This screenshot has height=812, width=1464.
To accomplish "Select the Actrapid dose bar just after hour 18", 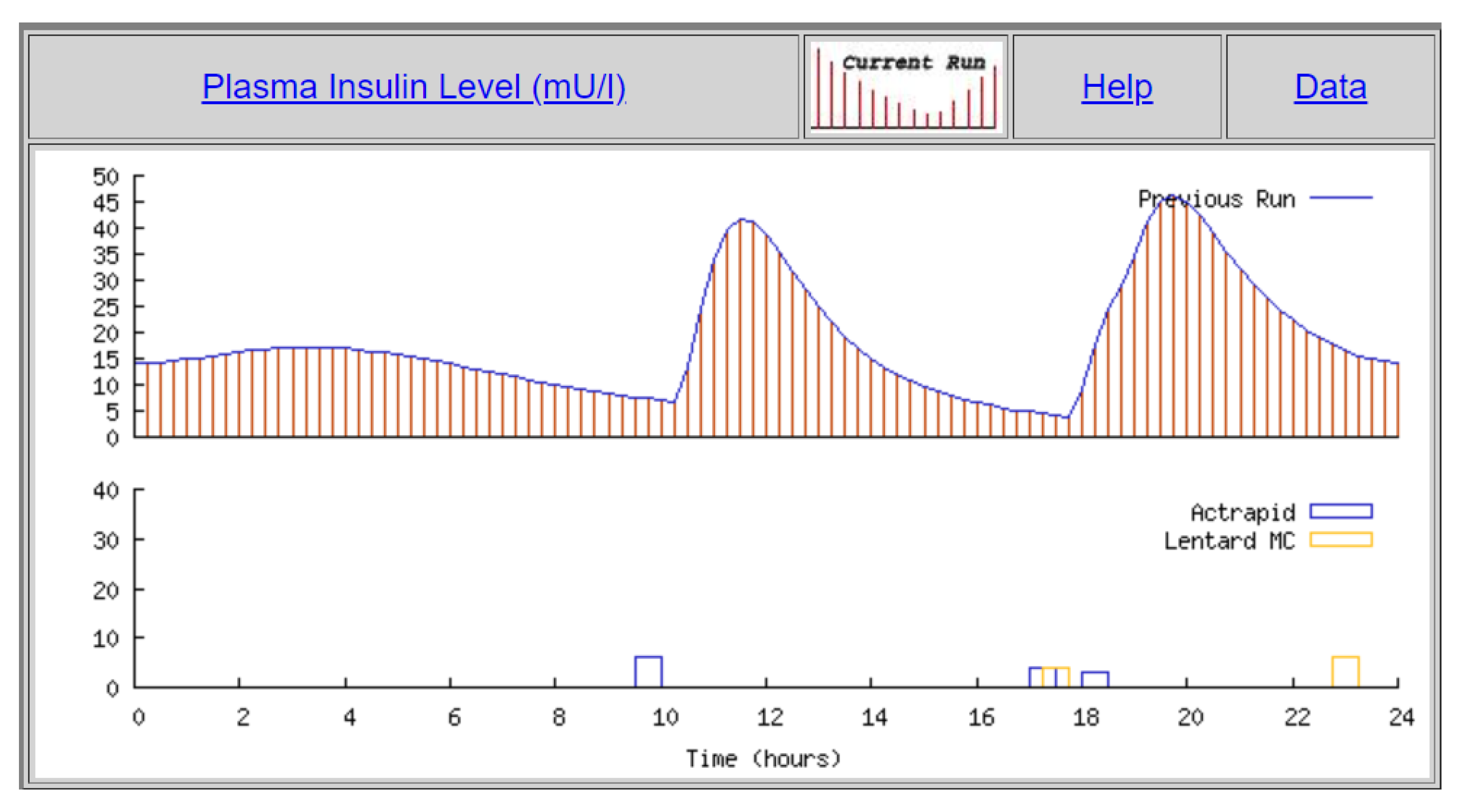I will pyautogui.click(x=1095, y=679).
